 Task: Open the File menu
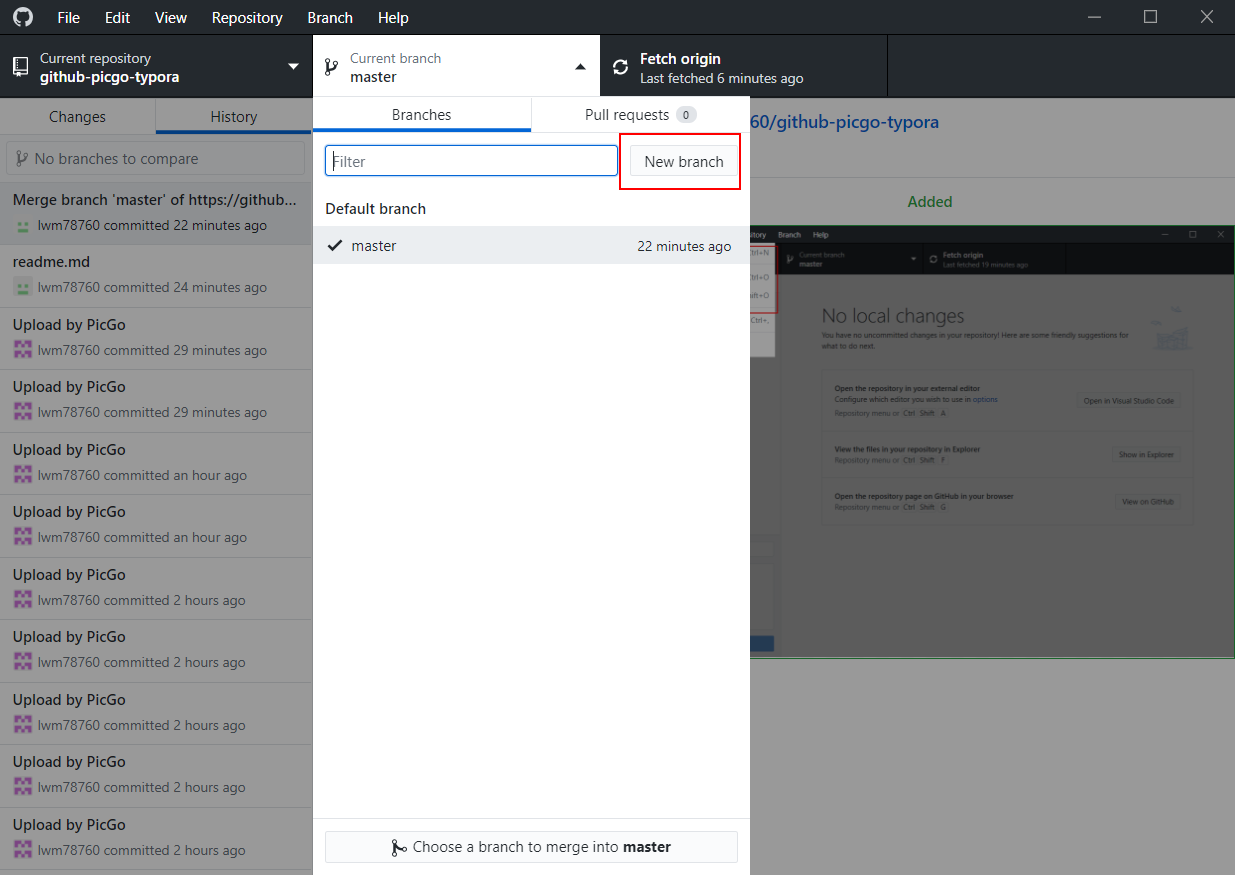(x=68, y=18)
